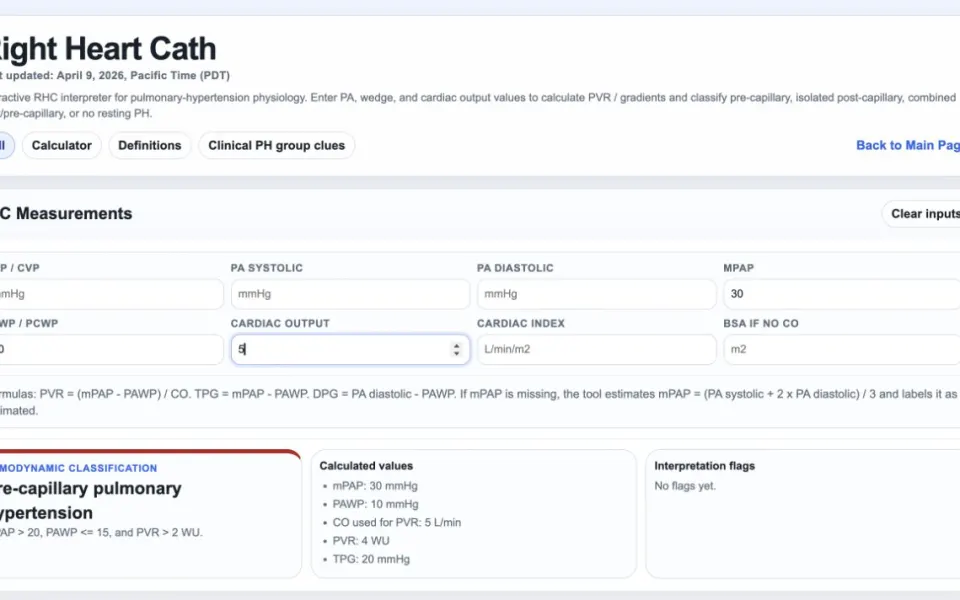This screenshot has width=960, height=600.
Task: Switch to the Definitions pill
Action: click(149, 146)
